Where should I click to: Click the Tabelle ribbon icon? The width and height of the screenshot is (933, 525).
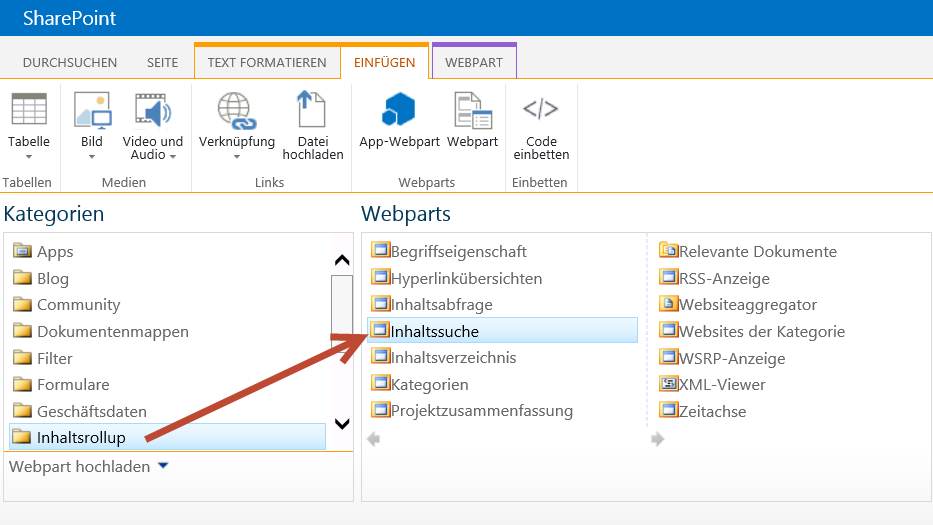pyautogui.click(x=29, y=109)
